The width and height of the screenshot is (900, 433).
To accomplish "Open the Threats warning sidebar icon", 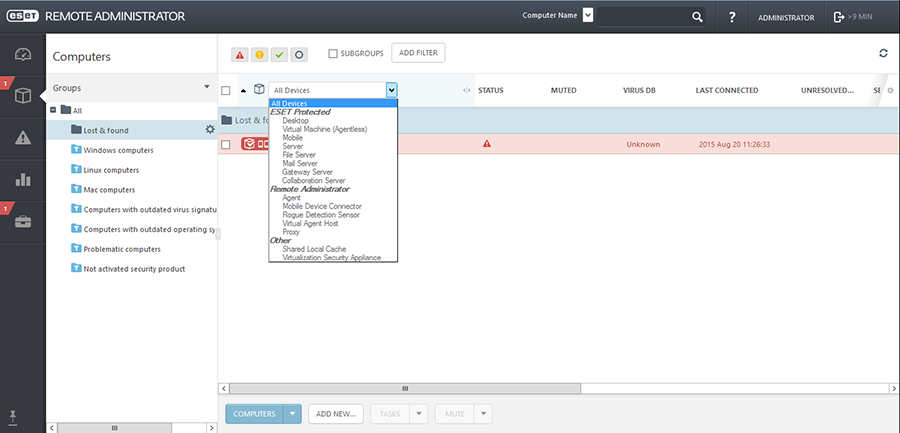I will coord(23,137).
